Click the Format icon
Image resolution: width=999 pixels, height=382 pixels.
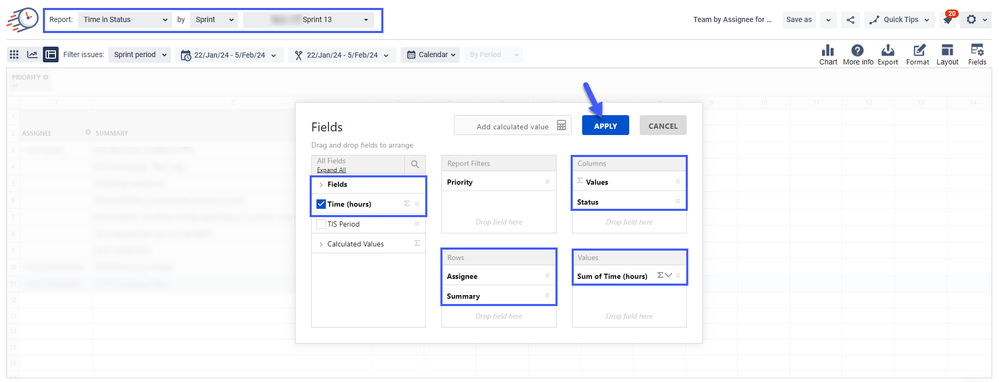(x=917, y=55)
